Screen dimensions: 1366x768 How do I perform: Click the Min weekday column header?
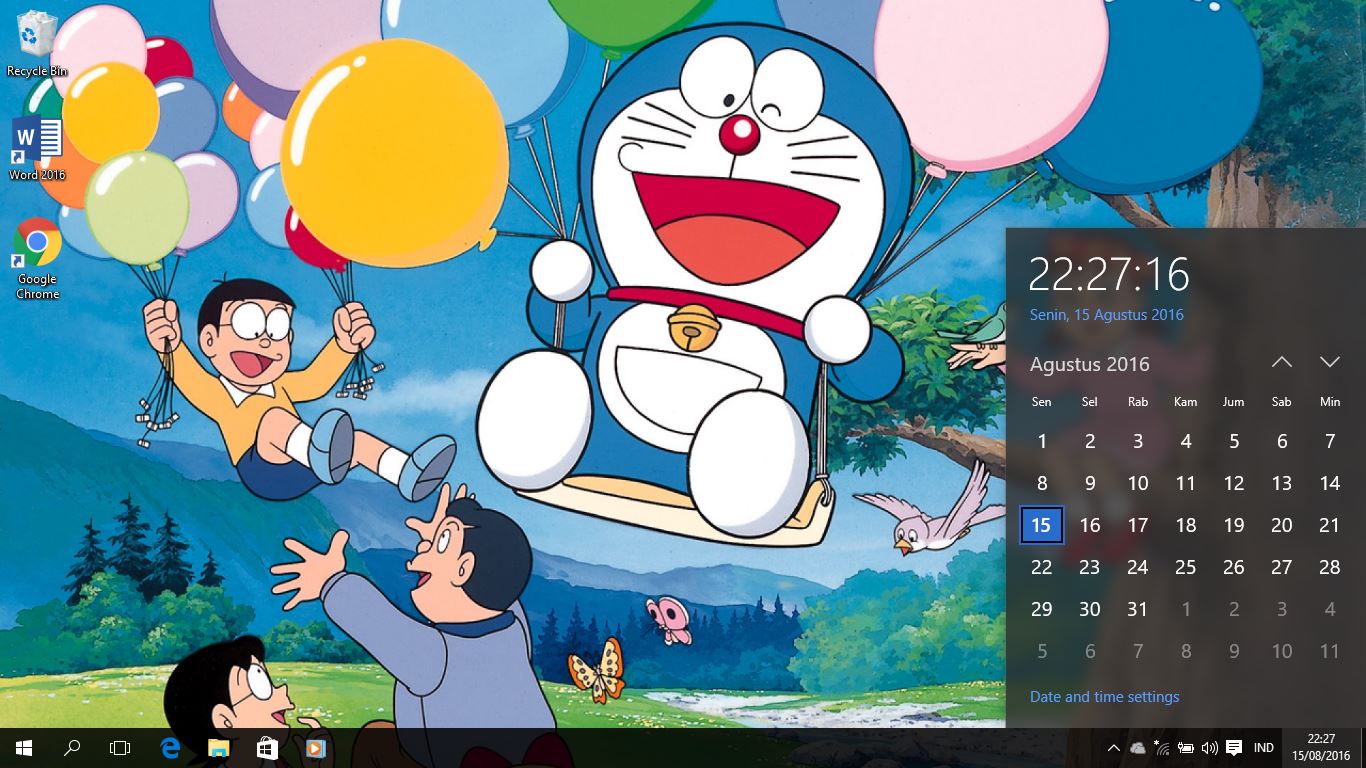pyautogui.click(x=1330, y=402)
